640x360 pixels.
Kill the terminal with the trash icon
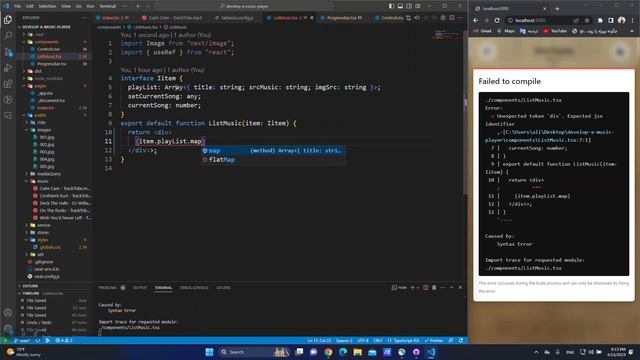coord(434,288)
